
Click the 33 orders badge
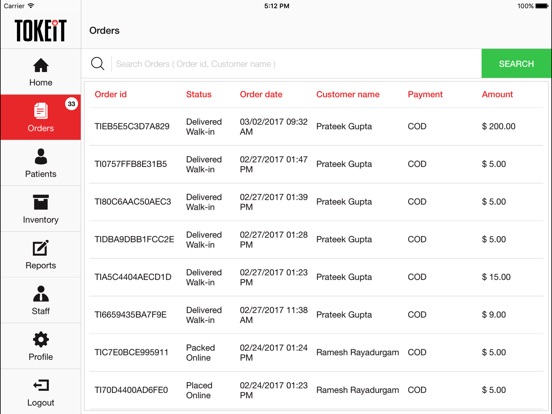coord(71,104)
